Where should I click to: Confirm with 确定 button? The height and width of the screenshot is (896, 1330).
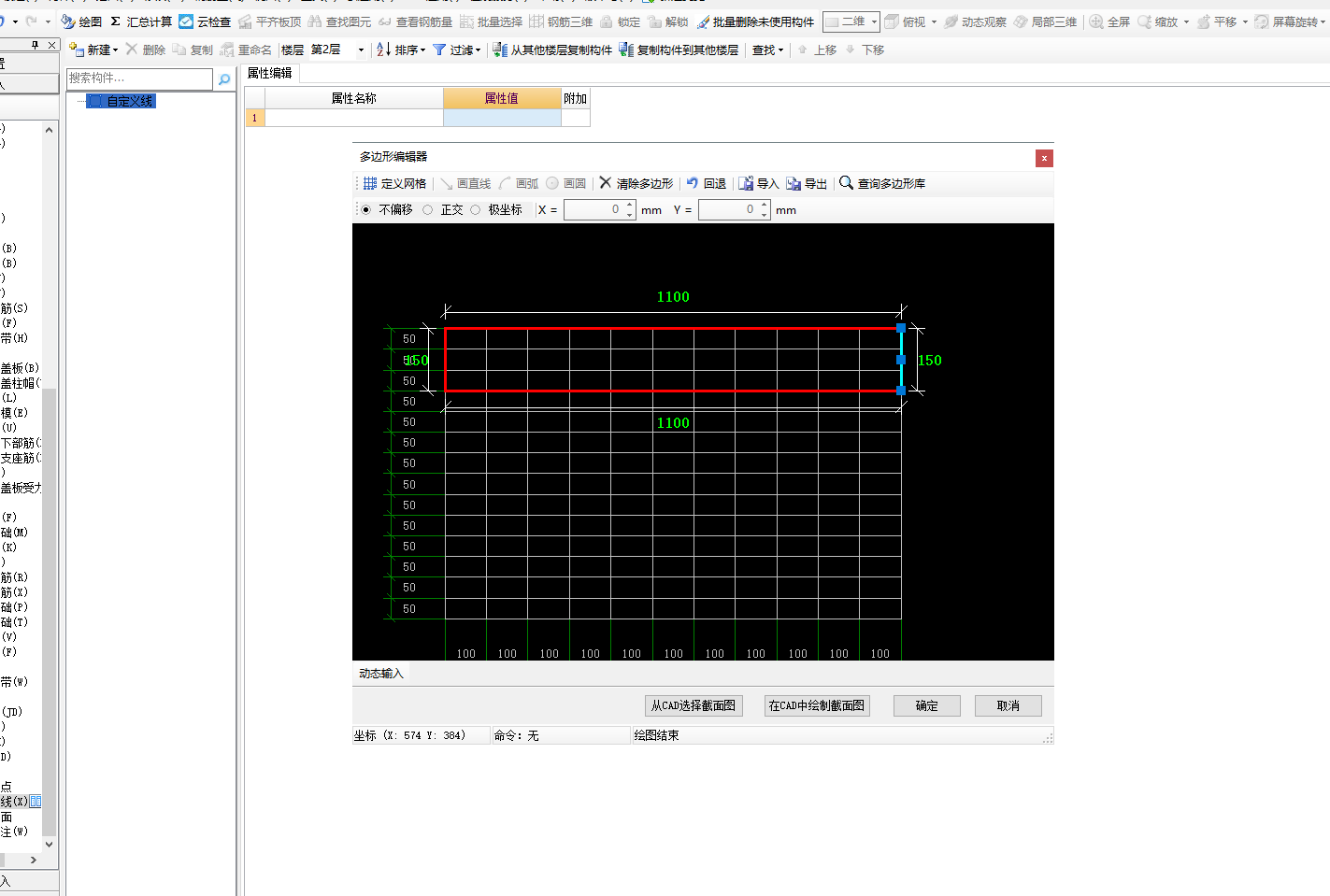click(927, 705)
